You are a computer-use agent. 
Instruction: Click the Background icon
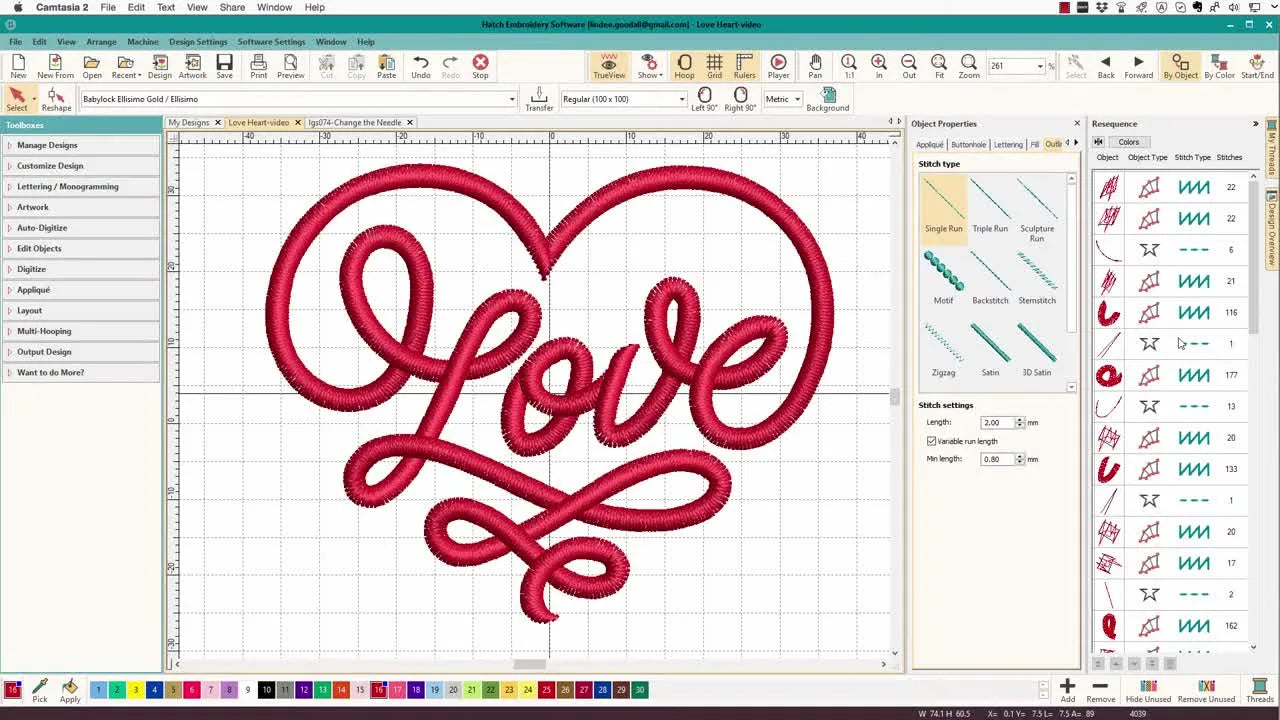(828, 99)
